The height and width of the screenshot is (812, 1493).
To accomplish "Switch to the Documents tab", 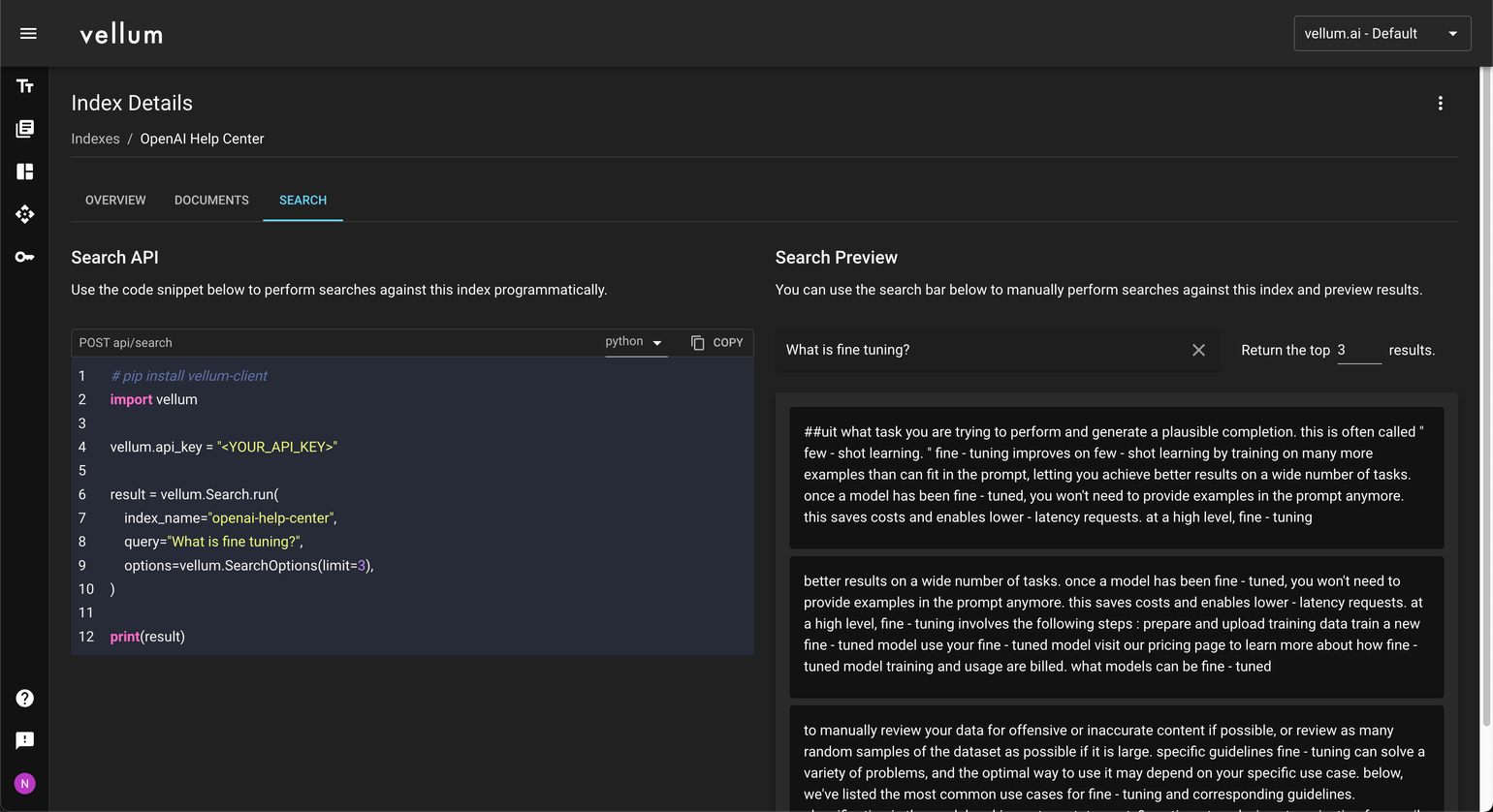I will pyautogui.click(x=211, y=200).
